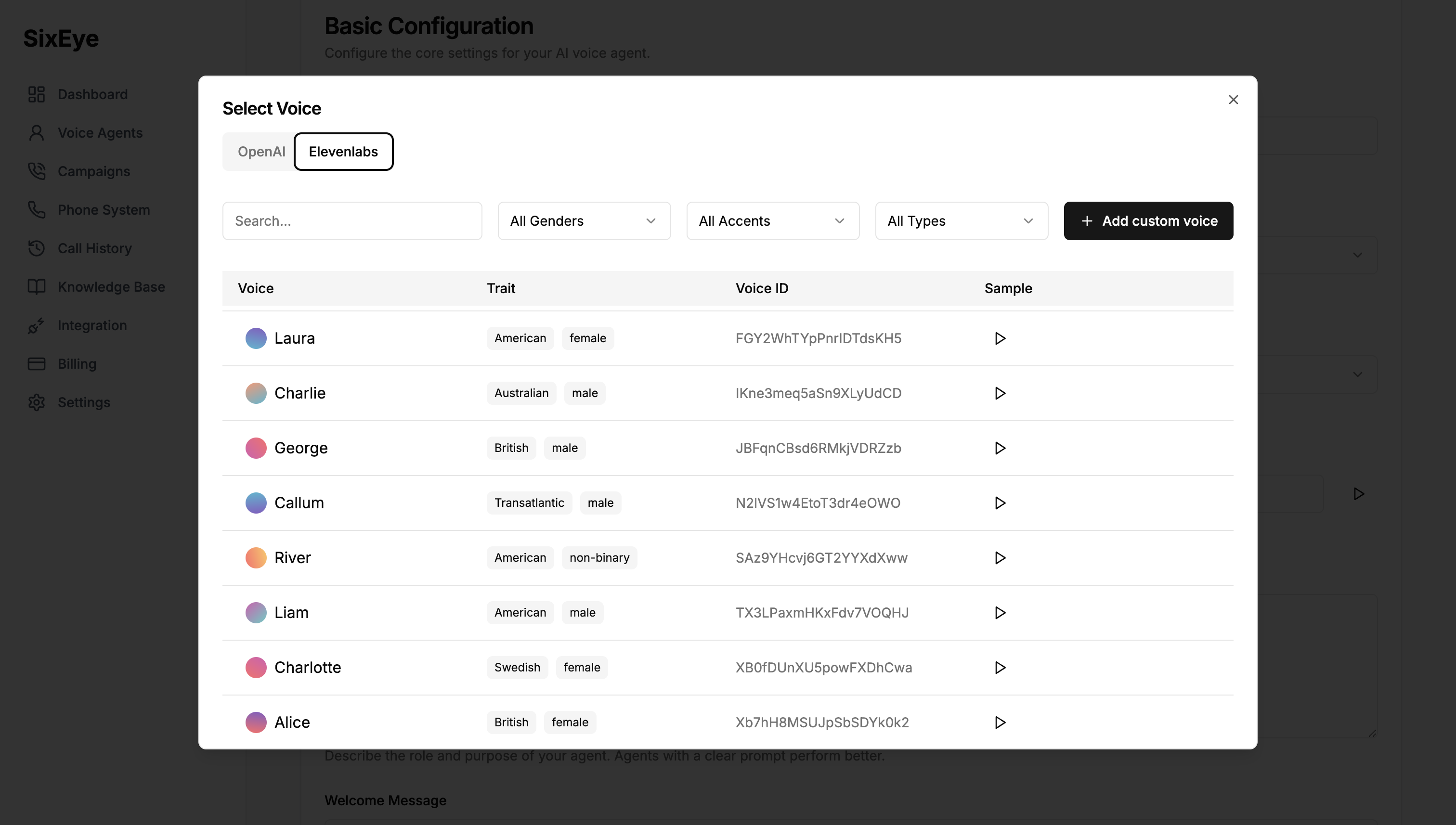
Task: Switch to the OpenAI tab
Action: pyautogui.click(x=260, y=152)
